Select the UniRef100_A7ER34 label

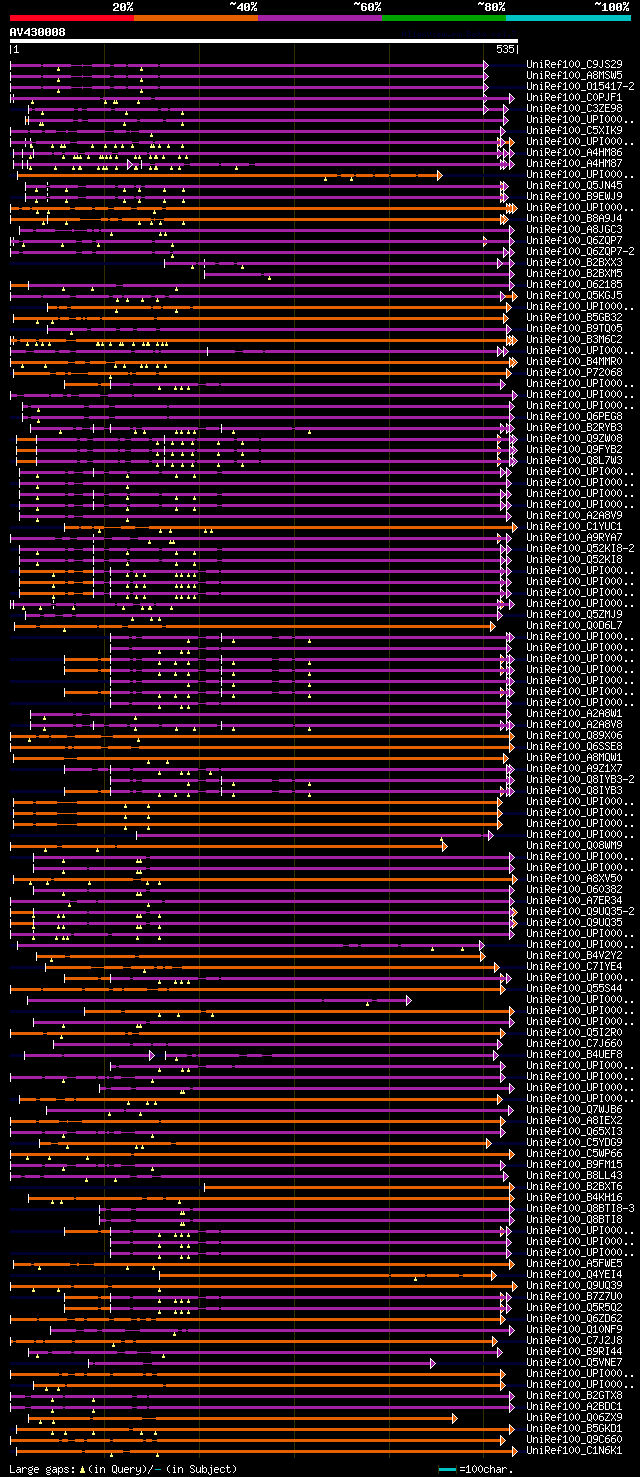(x=574, y=900)
